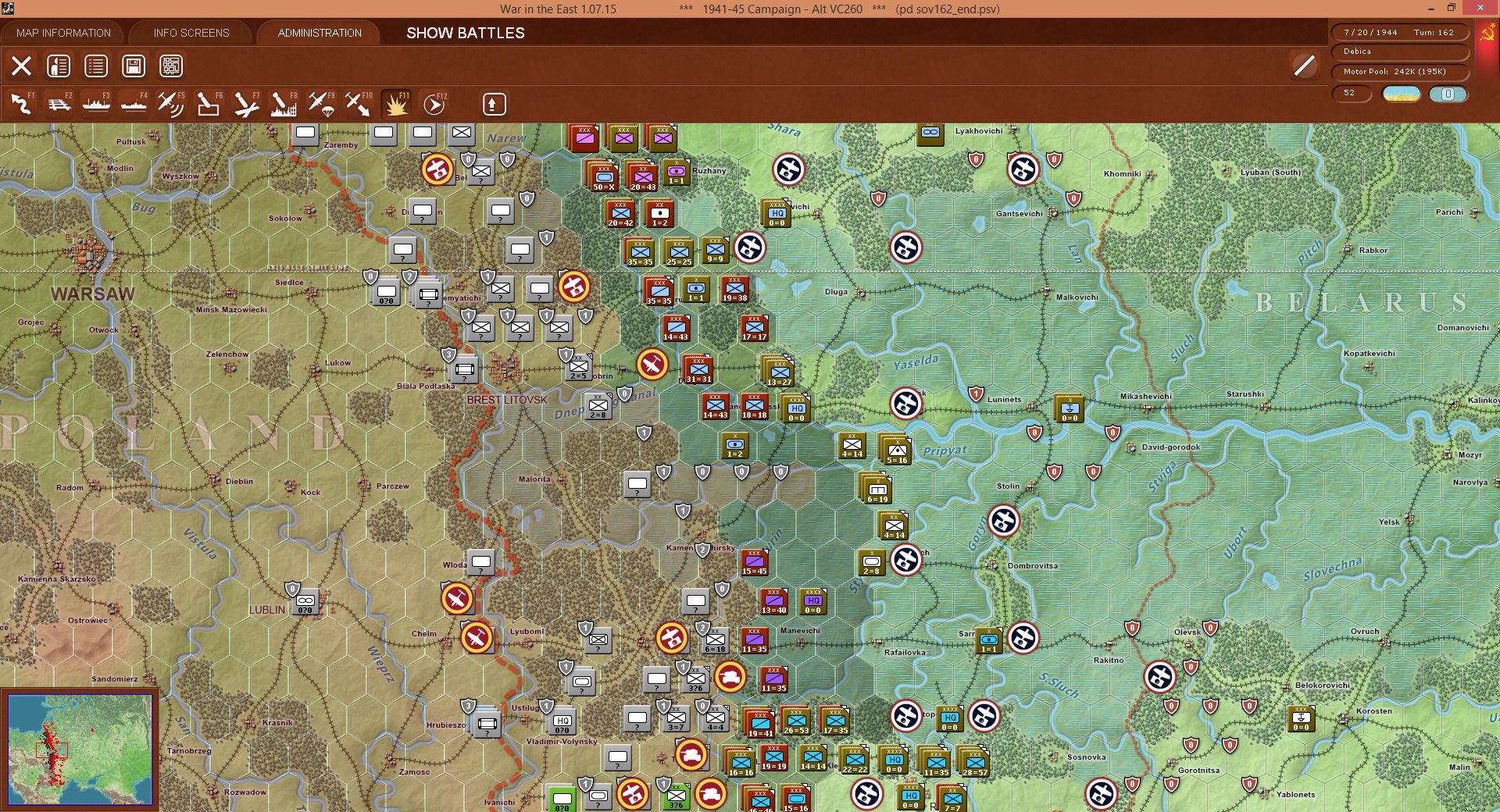Click the date and Turn 162 field
Viewport: 1500px width, 812px height.
click(1399, 32)
